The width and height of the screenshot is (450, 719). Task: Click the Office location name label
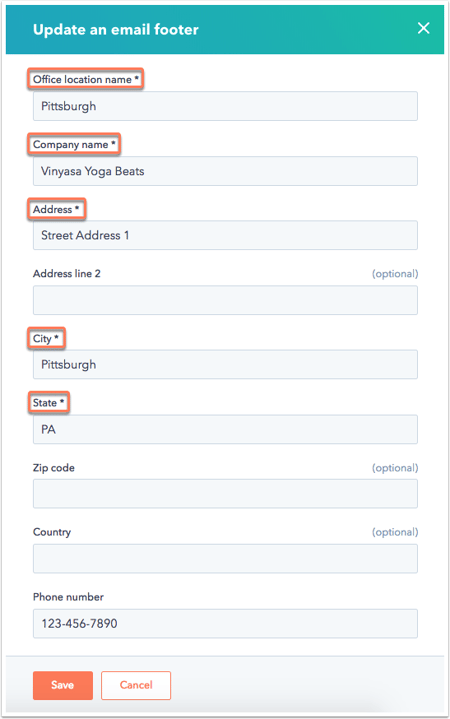(86, 79)
